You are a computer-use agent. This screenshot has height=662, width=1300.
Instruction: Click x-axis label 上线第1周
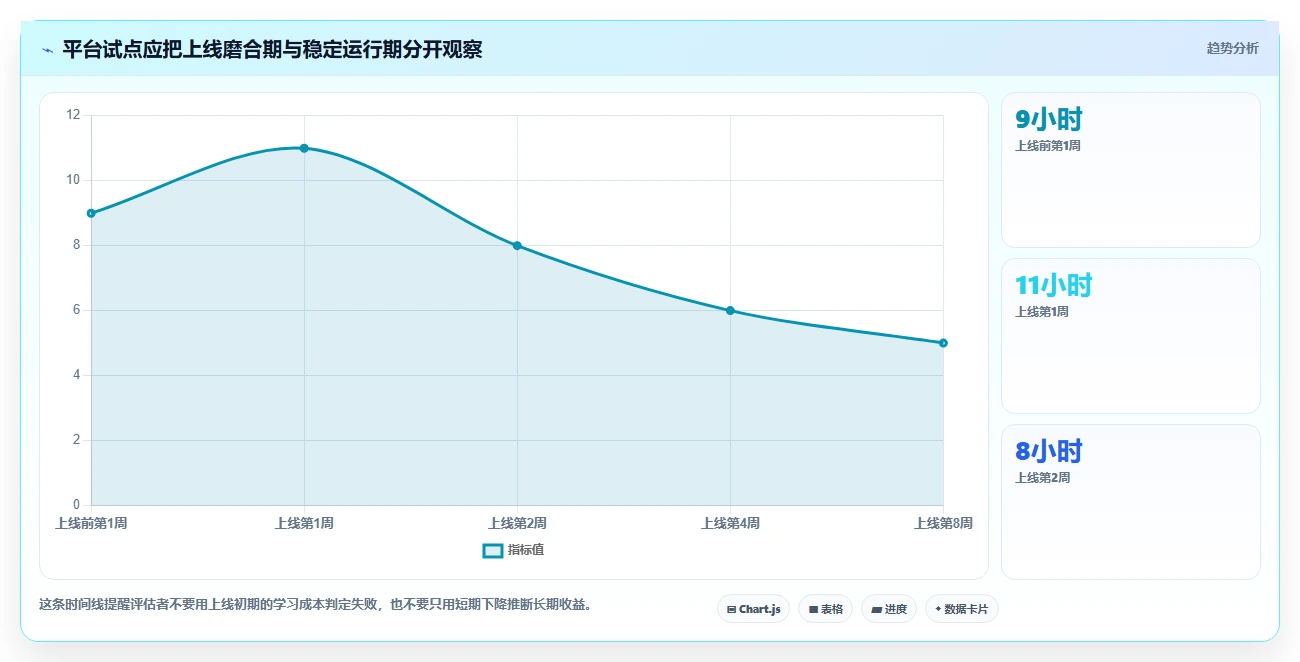[304, 523]
